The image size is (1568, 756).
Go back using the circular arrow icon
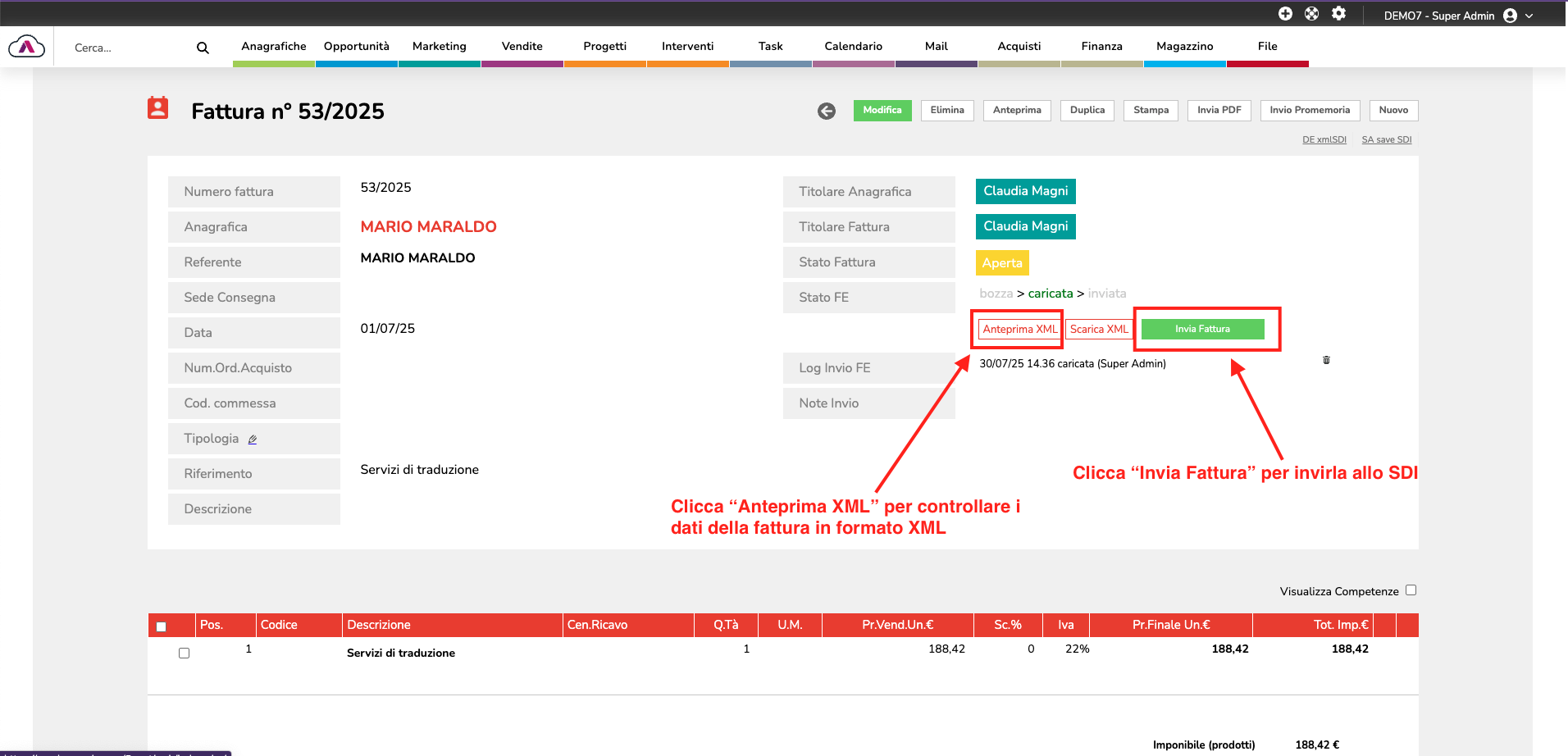click(x=827, y=111)
